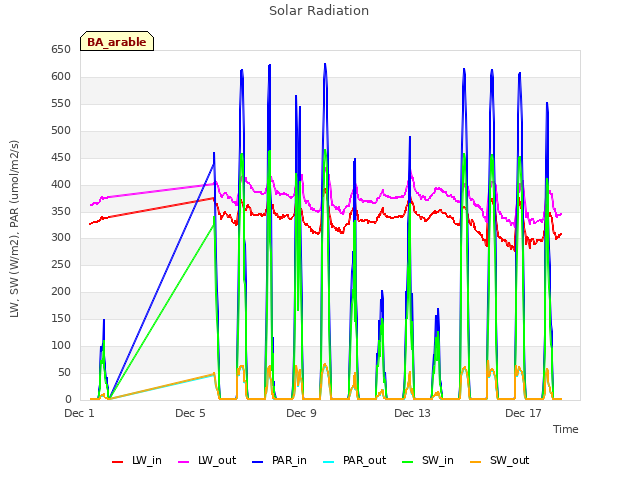Click the Dec 1 axis label
Viewport: 640px width, 480px height.
[79, 413]
